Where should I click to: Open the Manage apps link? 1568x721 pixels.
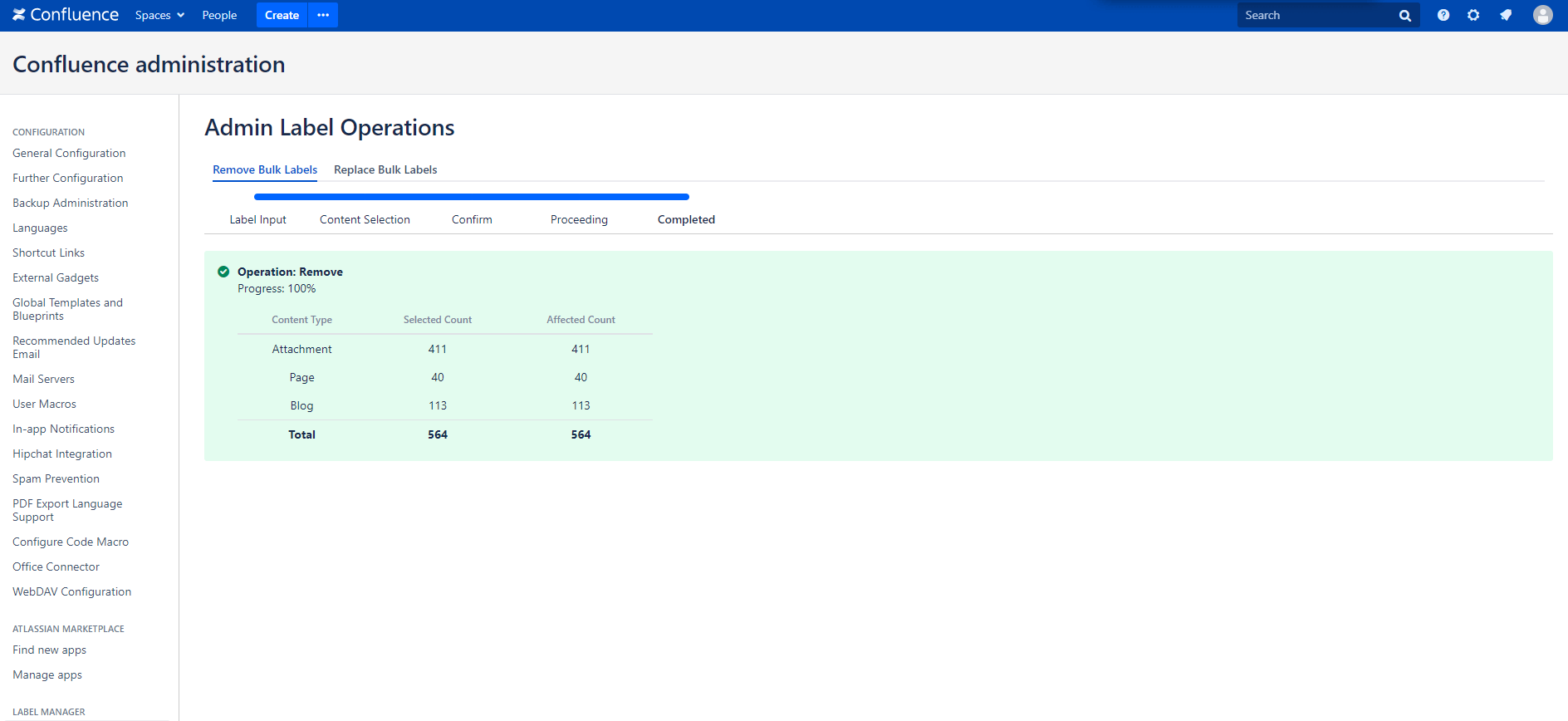[x=47, y=674]
